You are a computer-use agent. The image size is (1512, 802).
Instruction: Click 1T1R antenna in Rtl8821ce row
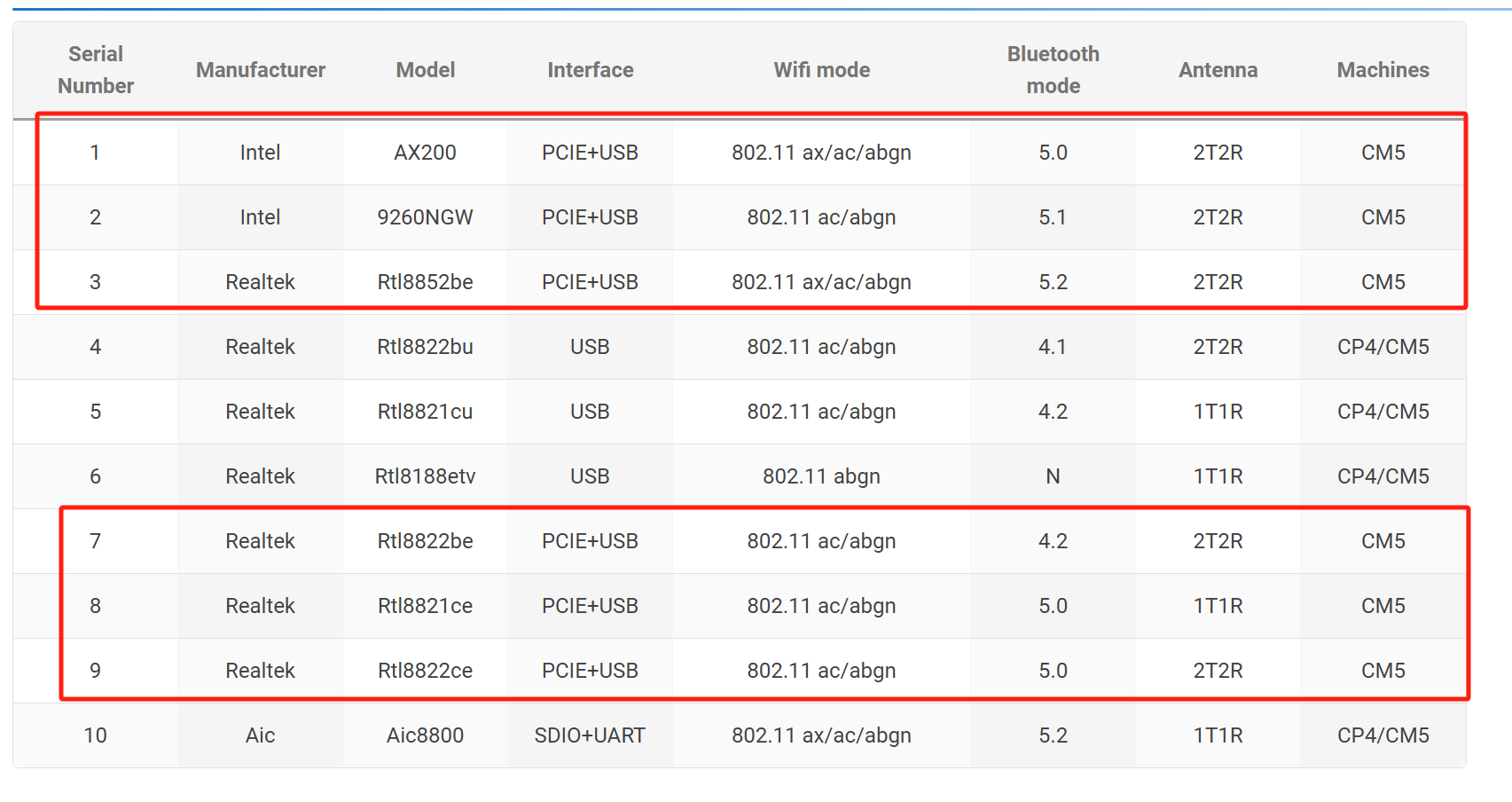click(x=1218, y=606)
